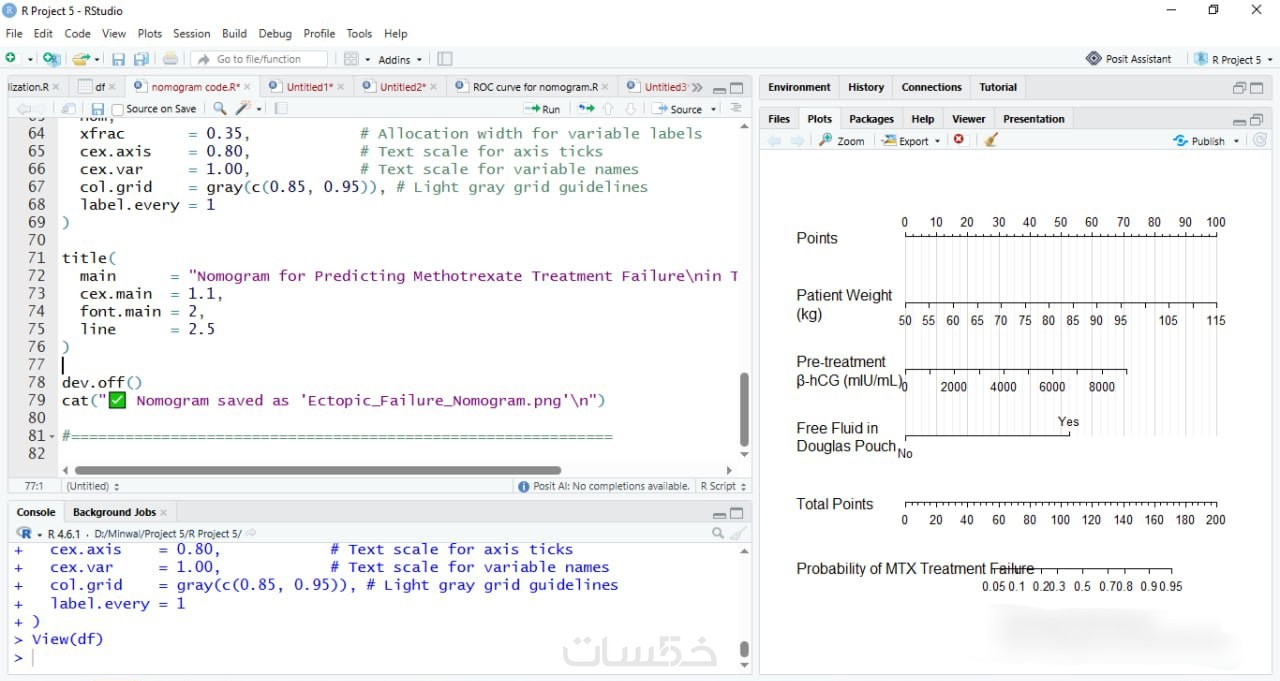
Task: Save all open documents icon
Action: coord(141,59)
